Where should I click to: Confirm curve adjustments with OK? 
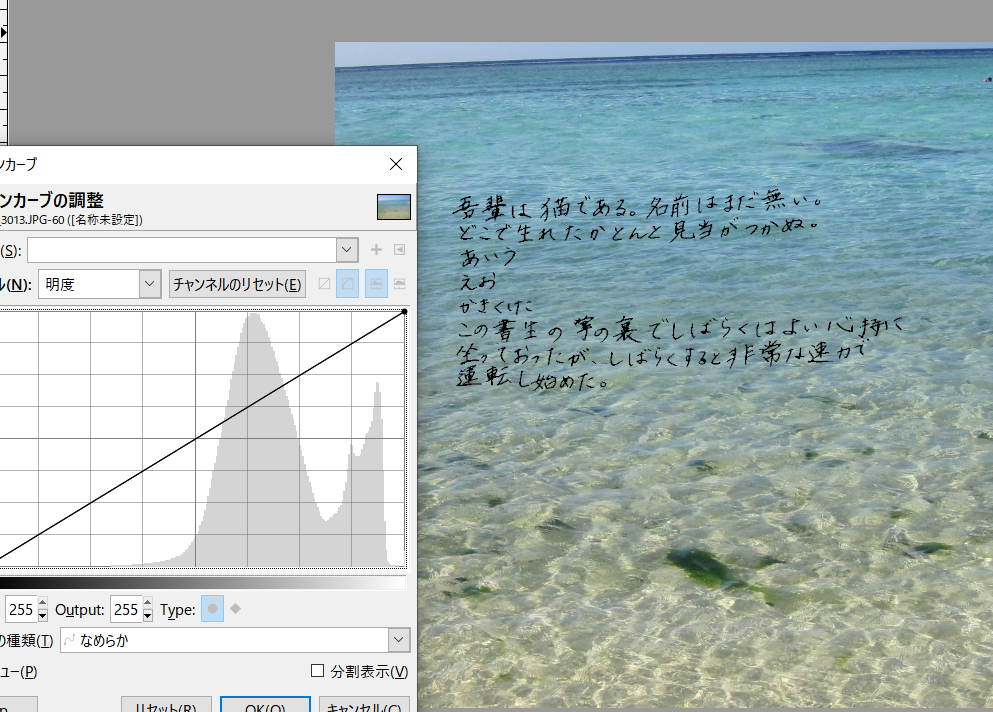pyautogui.click(x=264, y=705)
